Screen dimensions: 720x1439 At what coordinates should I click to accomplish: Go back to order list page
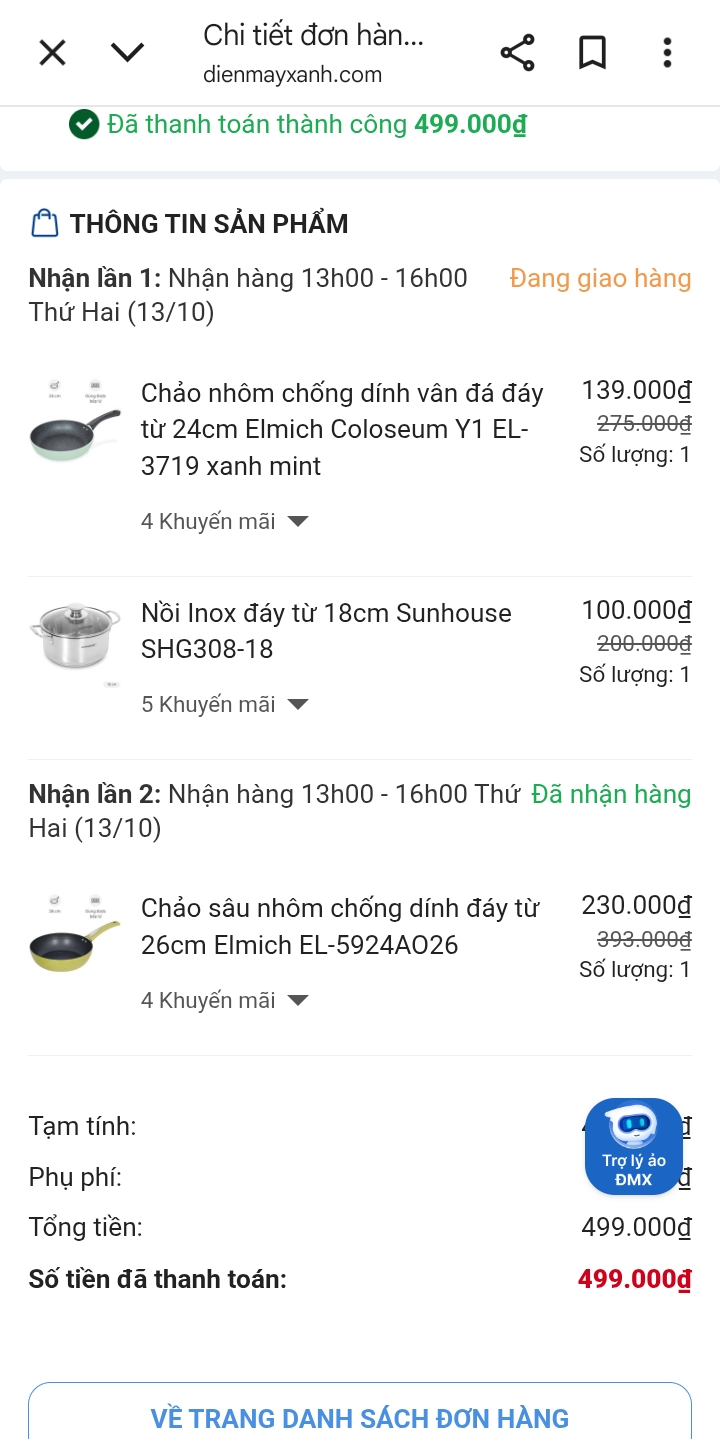(359, 1417)
